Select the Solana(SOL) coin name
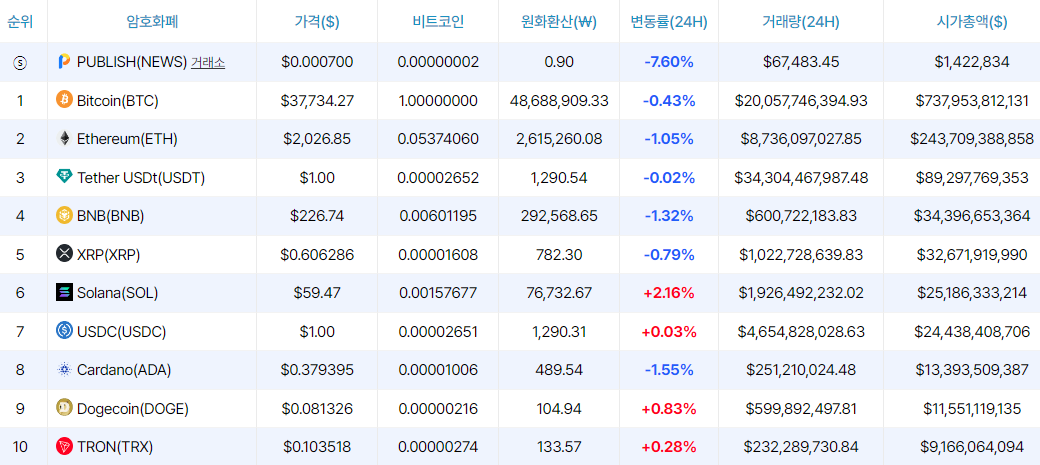The width and height of the screenshot is (1040, 465). point(117,293)
